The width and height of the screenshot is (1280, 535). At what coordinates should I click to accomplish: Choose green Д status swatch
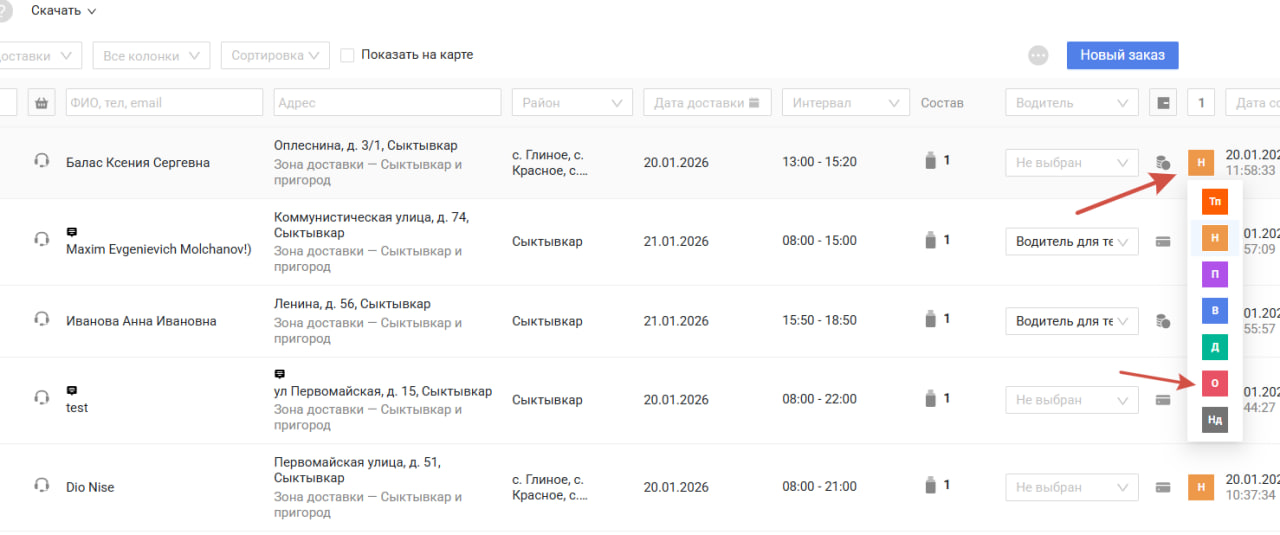[1214, 347]
